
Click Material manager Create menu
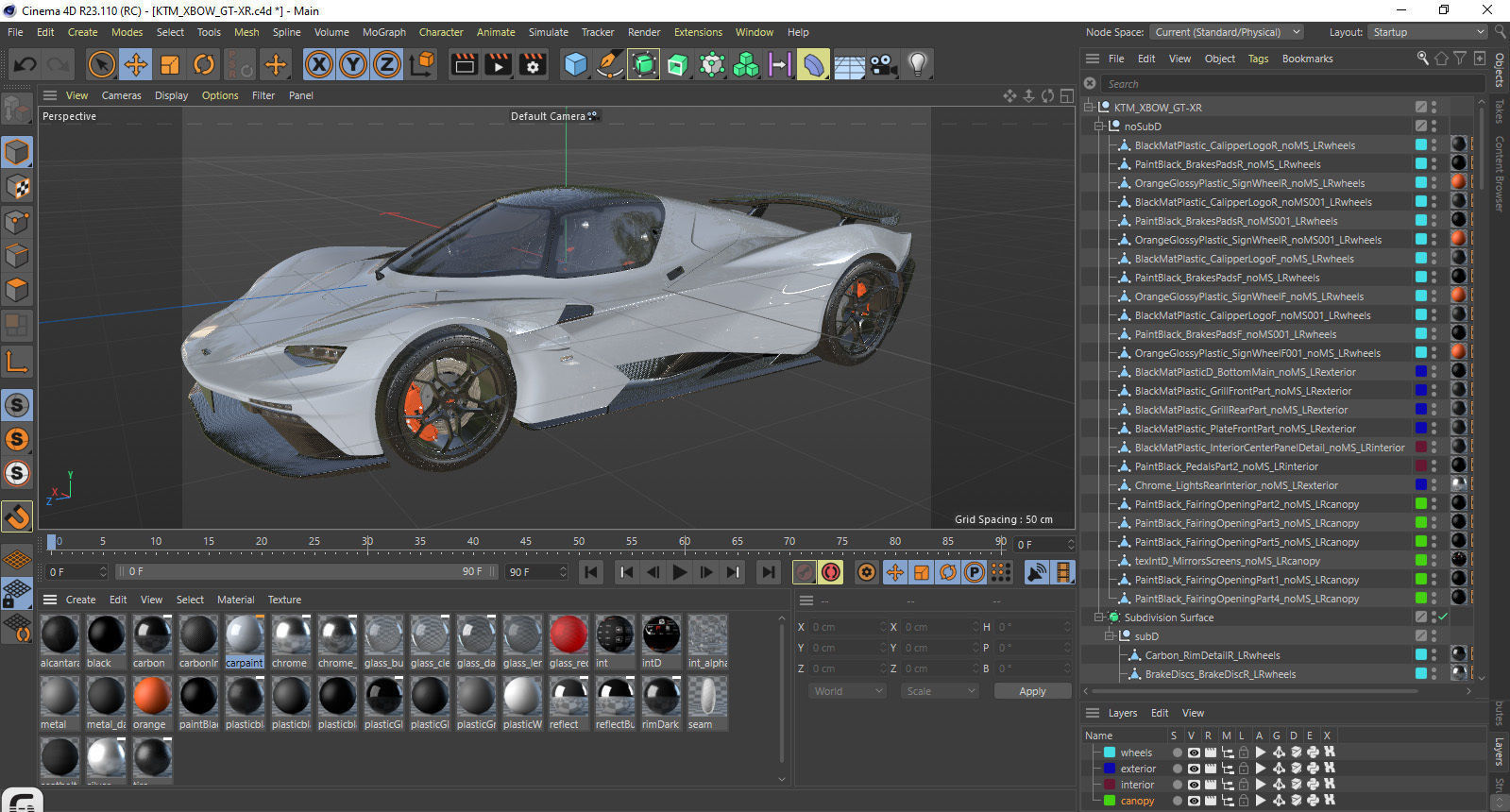click(80, 600)
